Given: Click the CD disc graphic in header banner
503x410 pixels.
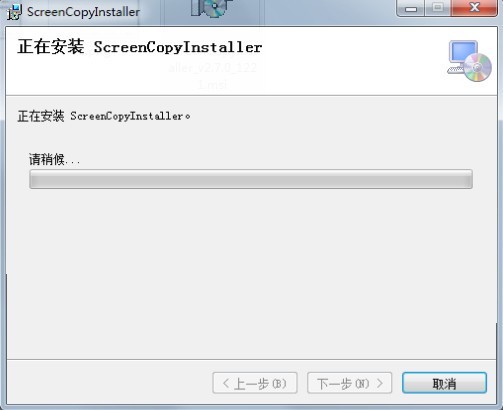Looking at the screenshot, I should coord(477,68).
